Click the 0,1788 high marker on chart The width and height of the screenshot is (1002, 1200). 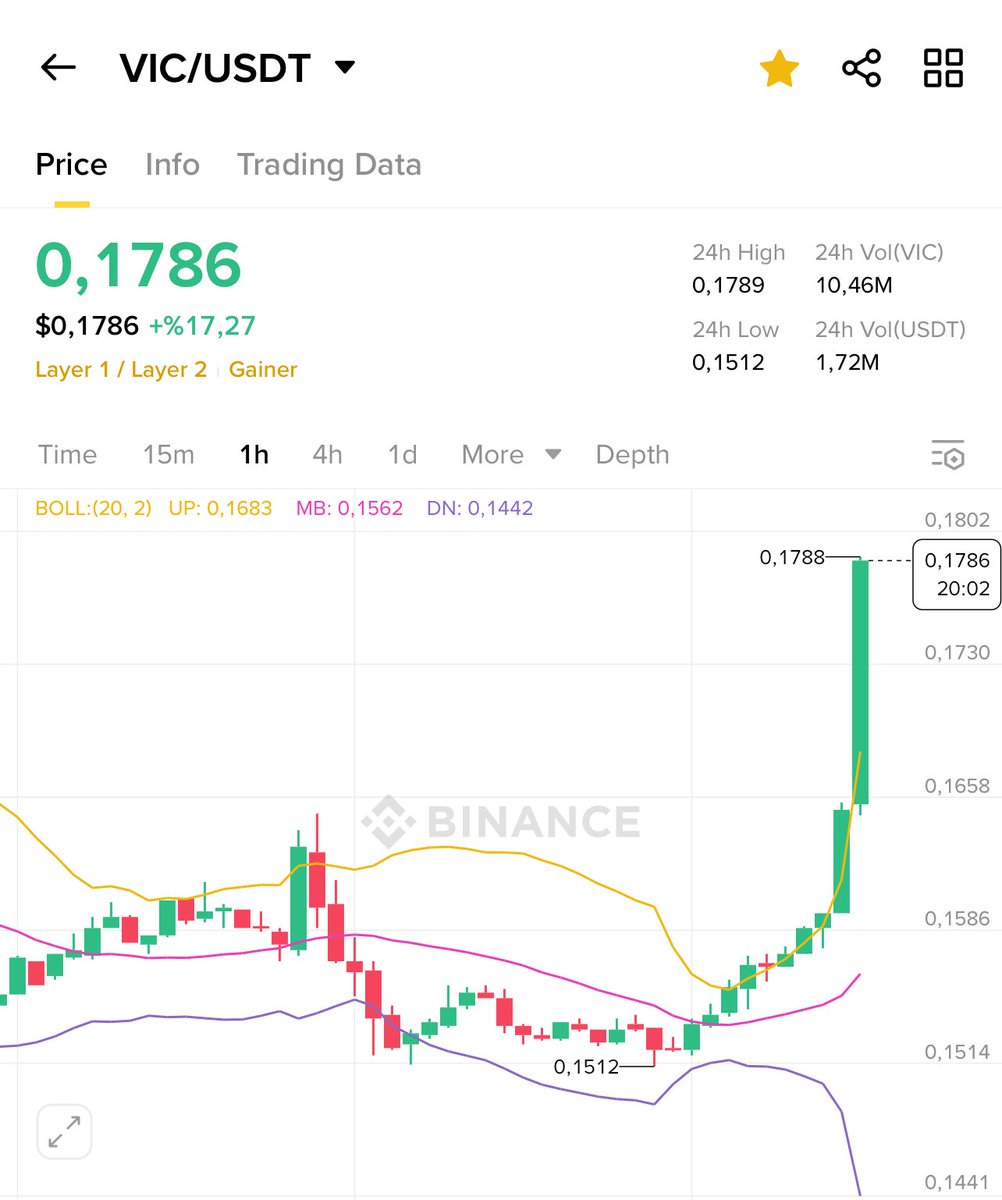(792, 557)
